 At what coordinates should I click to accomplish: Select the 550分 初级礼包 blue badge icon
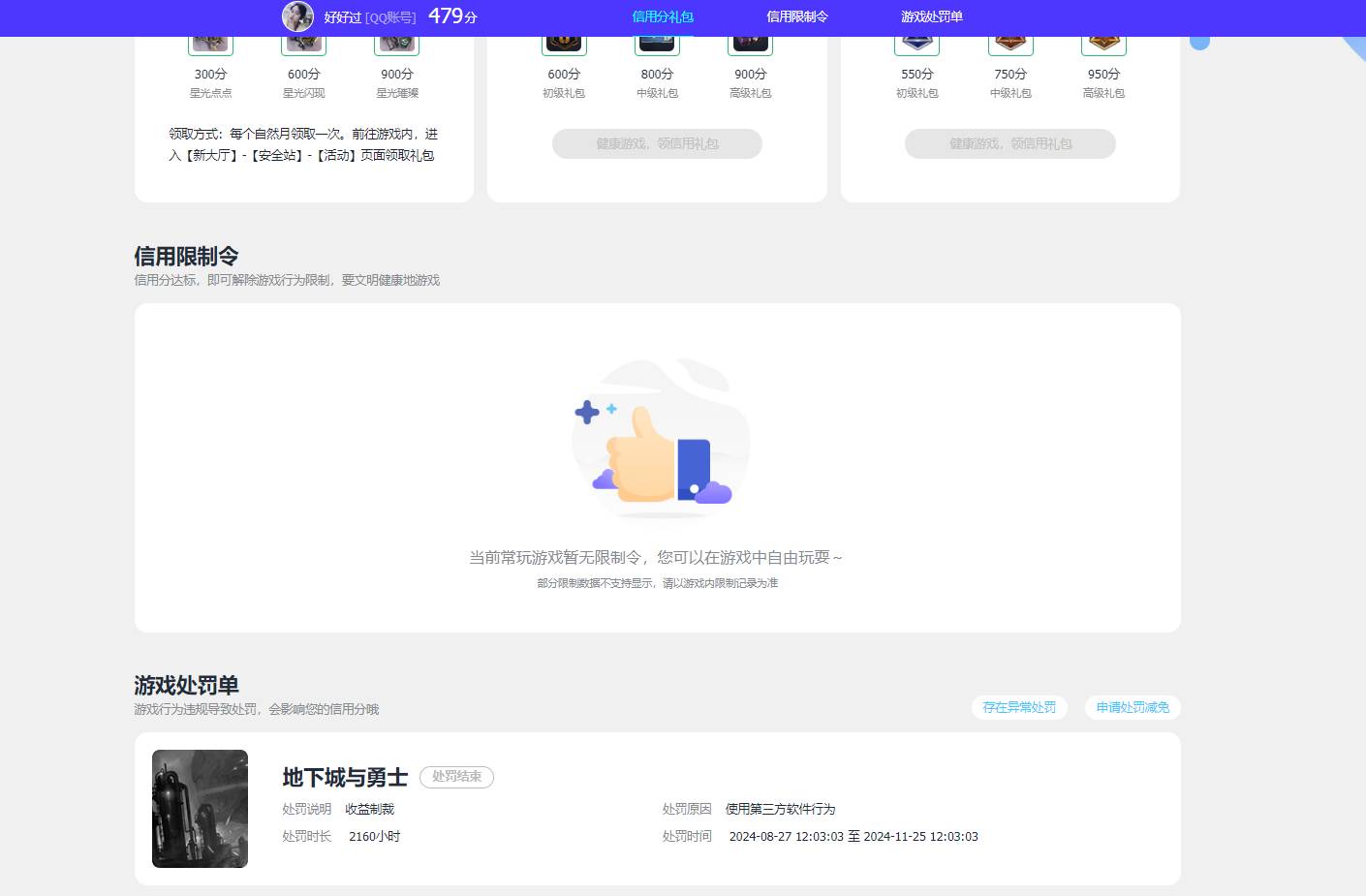pyautogui.click(x=916, y=39)
